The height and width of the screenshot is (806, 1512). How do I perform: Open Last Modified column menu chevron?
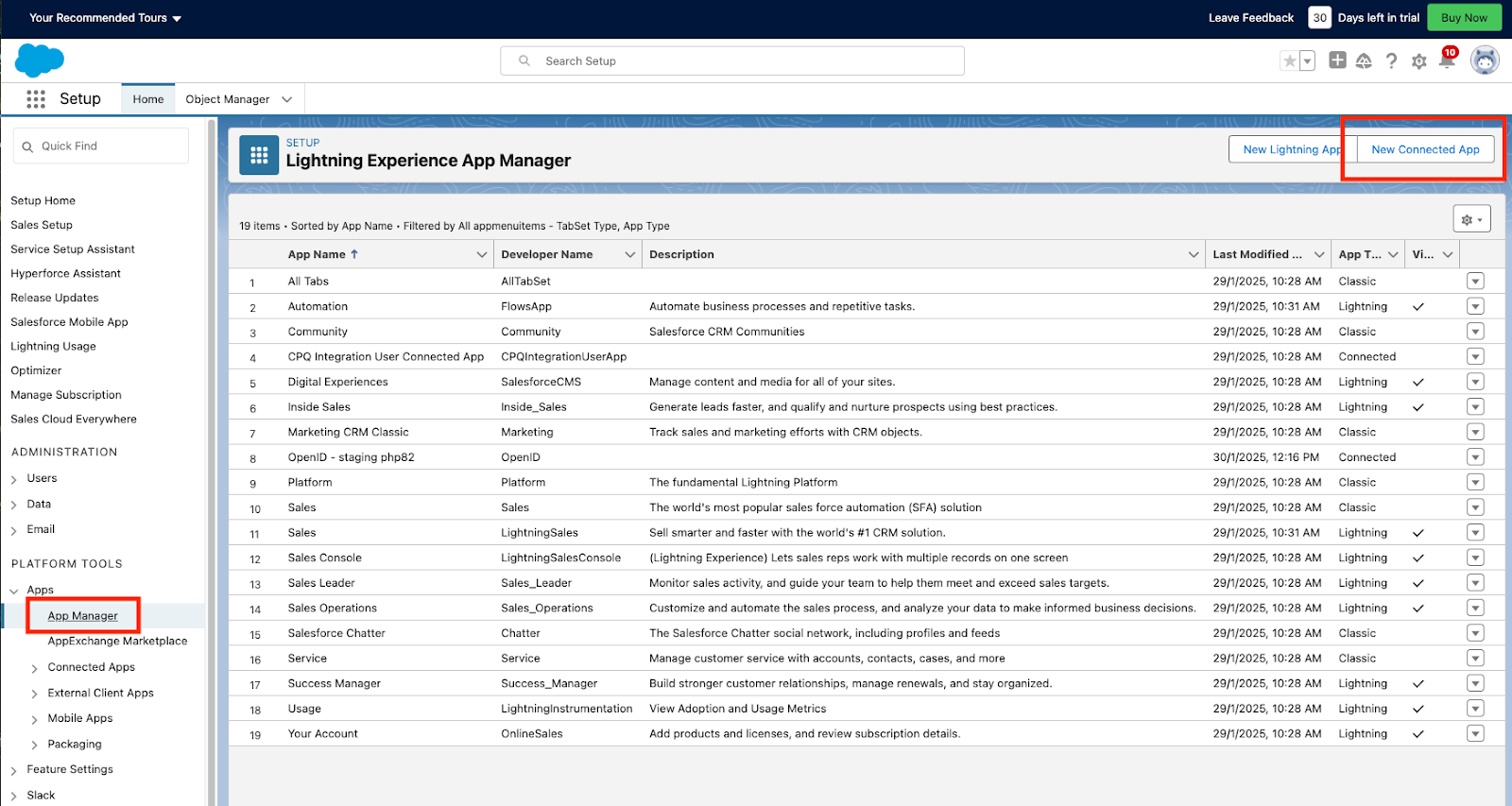(1319, 254)
